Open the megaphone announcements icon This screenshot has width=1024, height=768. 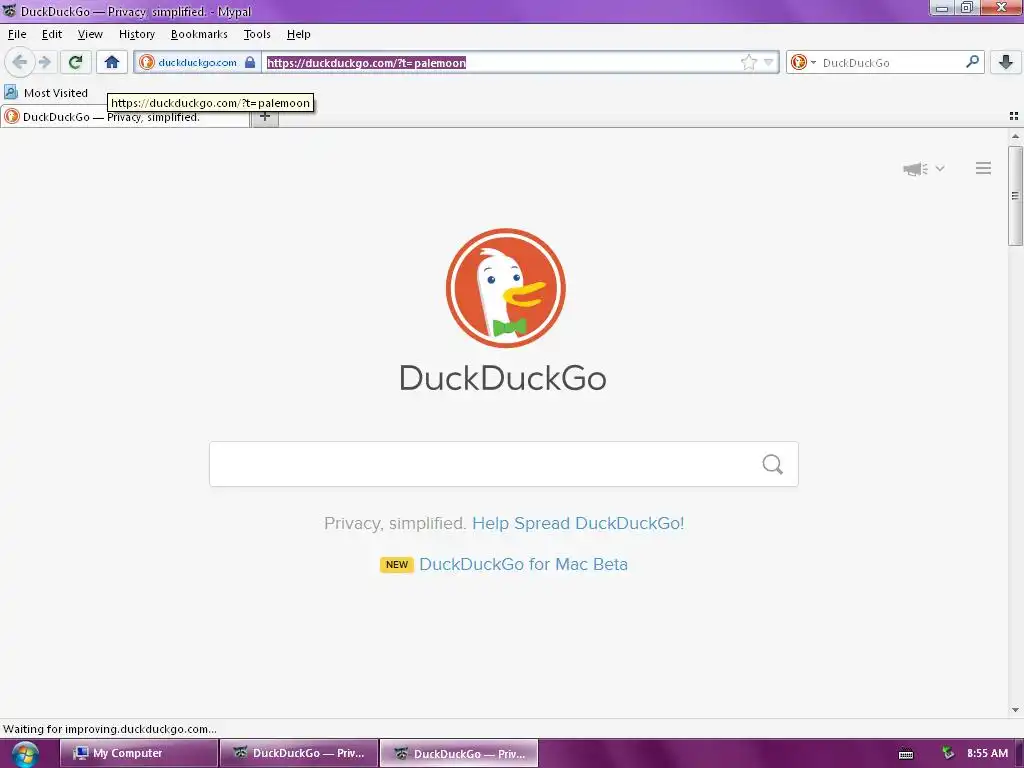click(x=916, y=168)
